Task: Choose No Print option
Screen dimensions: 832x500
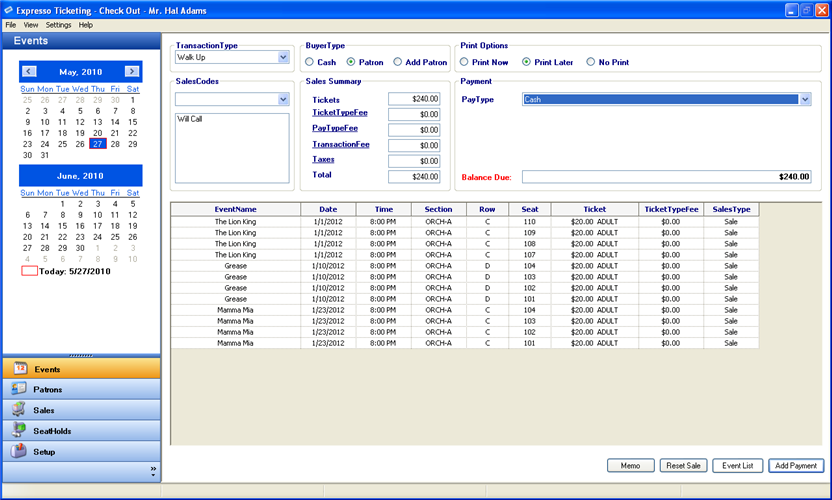Action: tap(591, 62)
